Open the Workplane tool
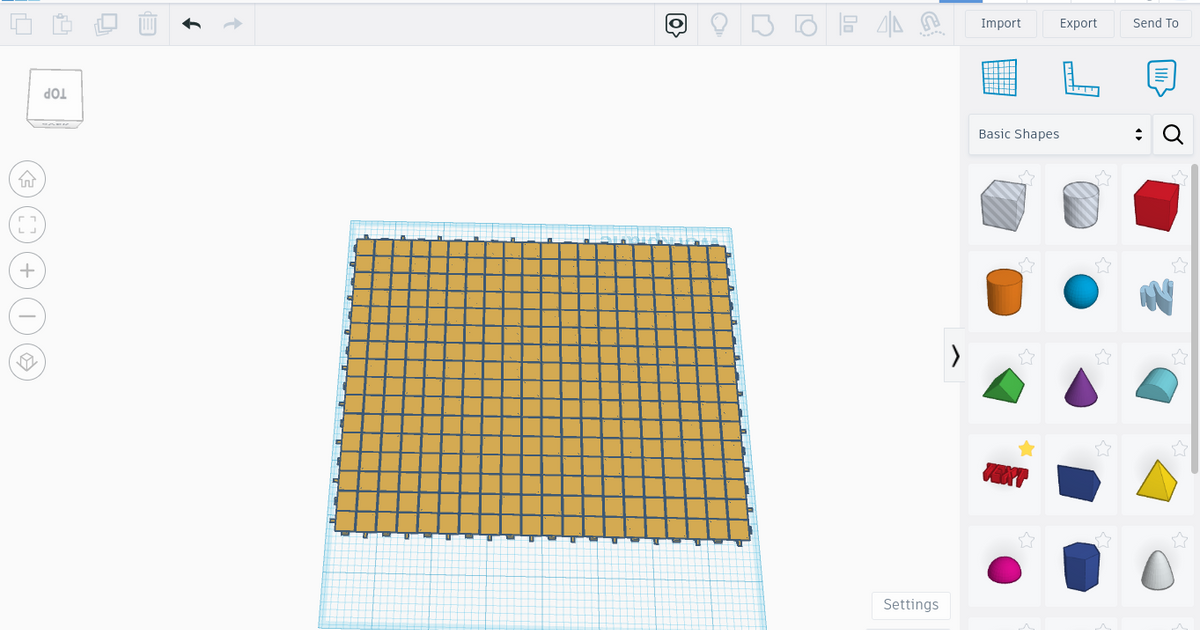Image resolution: width=1200 pixels, height=630 pixels. pos(997,77)
